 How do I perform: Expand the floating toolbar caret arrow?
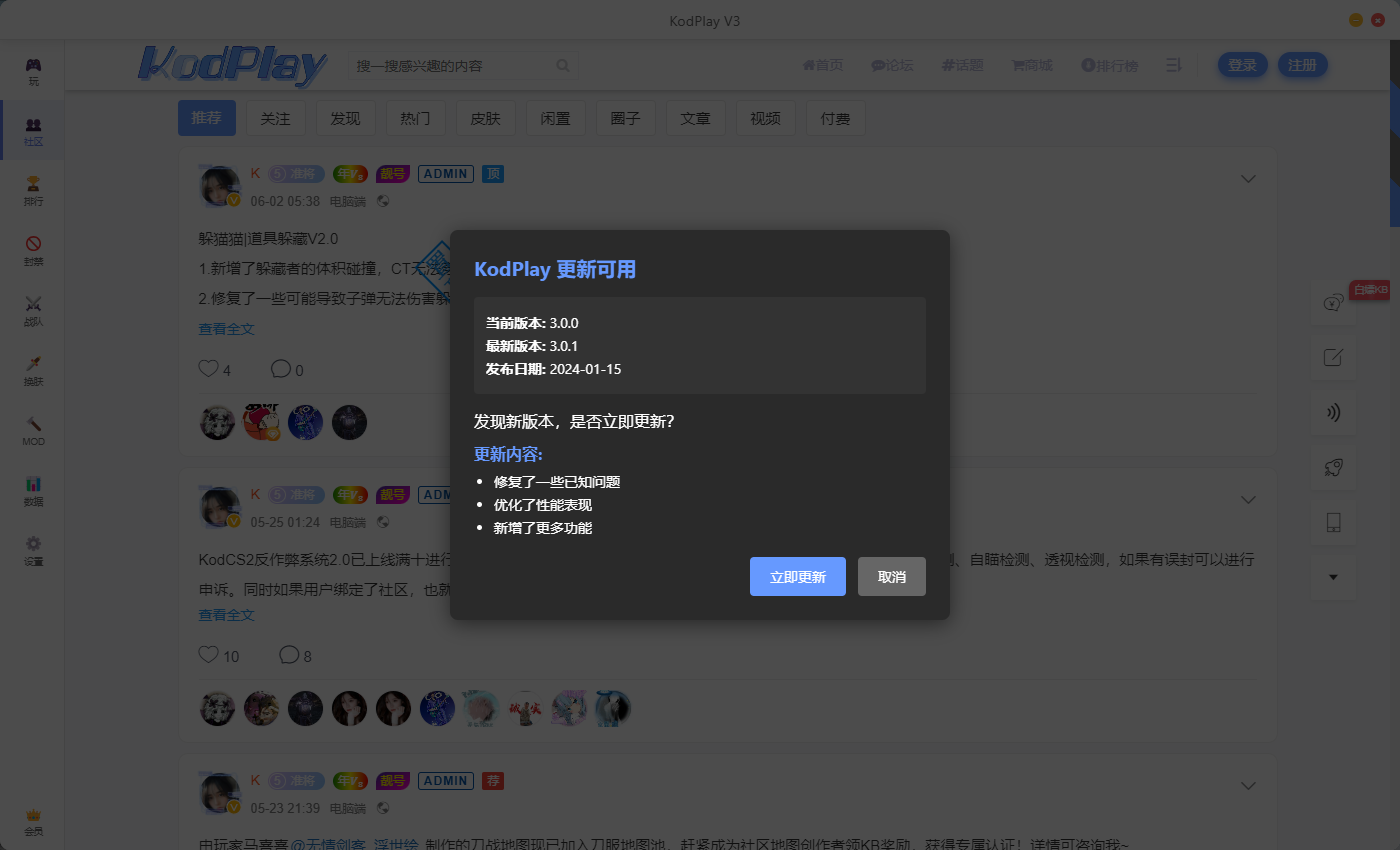tap(1332, 577)
